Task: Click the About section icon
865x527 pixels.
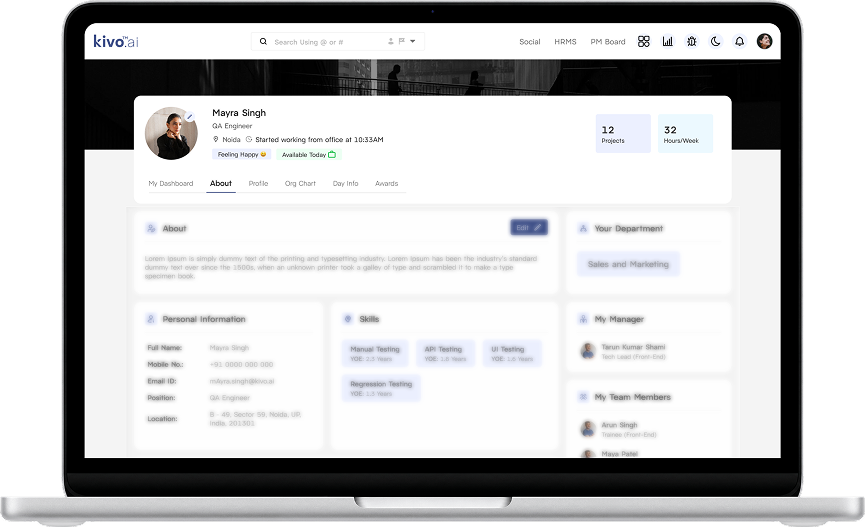Action: point(151,228)
